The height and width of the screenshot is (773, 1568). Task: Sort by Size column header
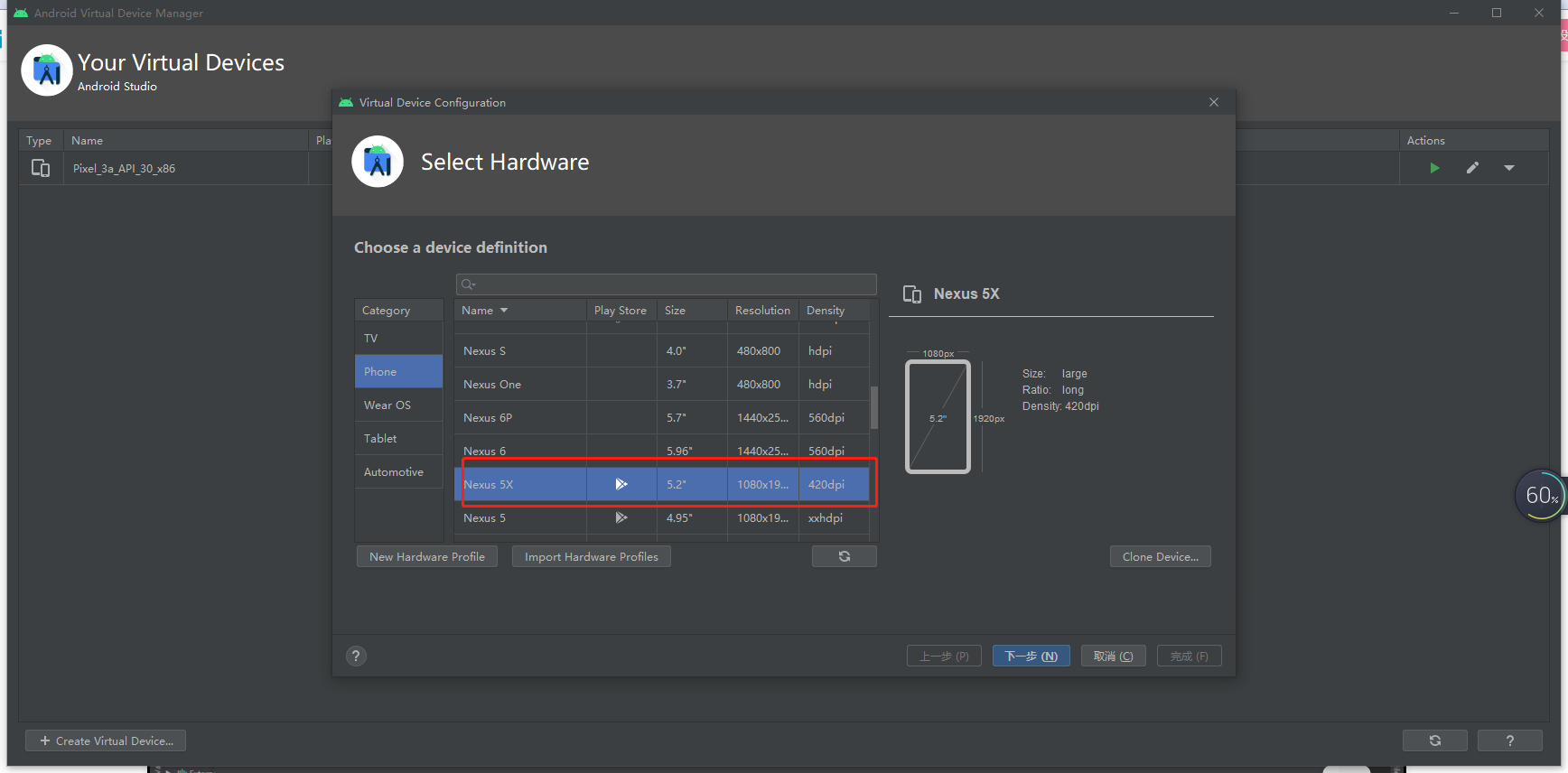click(x=692, y=311)
